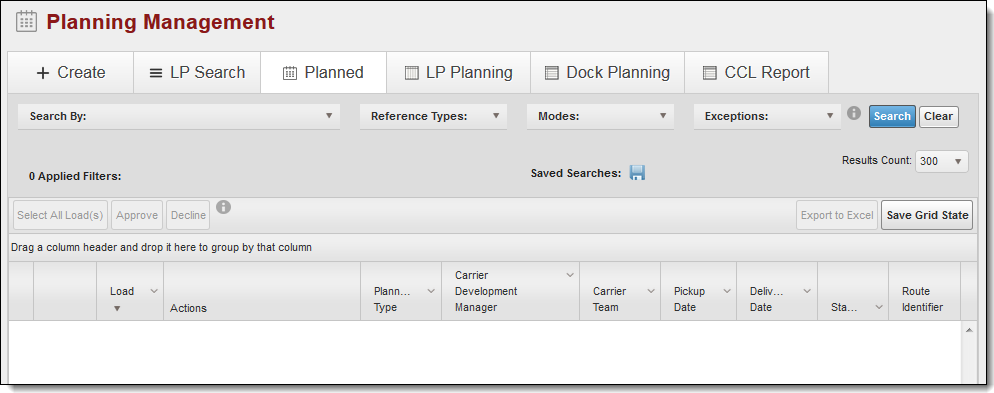Viewport: 994px width, 393px height.
Task: Click the info icon next to Decline
Action: (223, 207)
